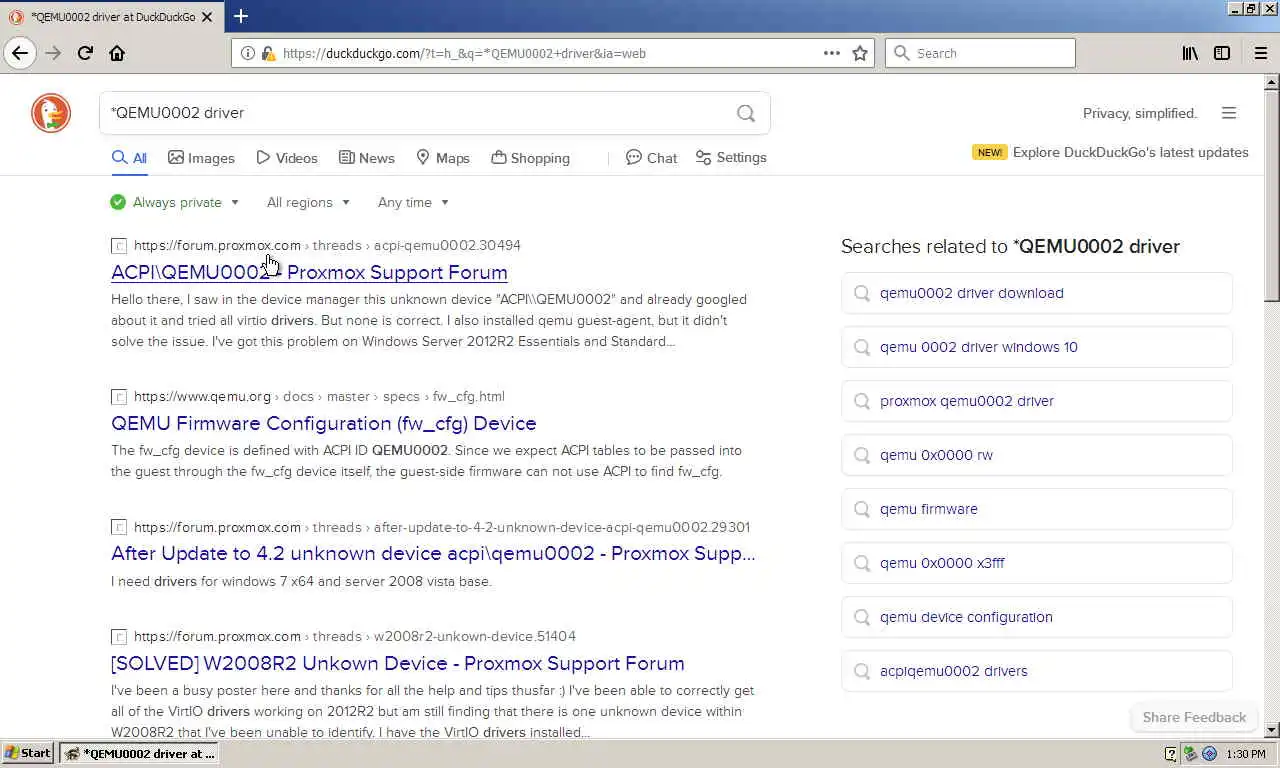The image size is (1280, 768).
Task: Search related 'acpiqemu0002 drivers'
Action: pos(1036,671)
